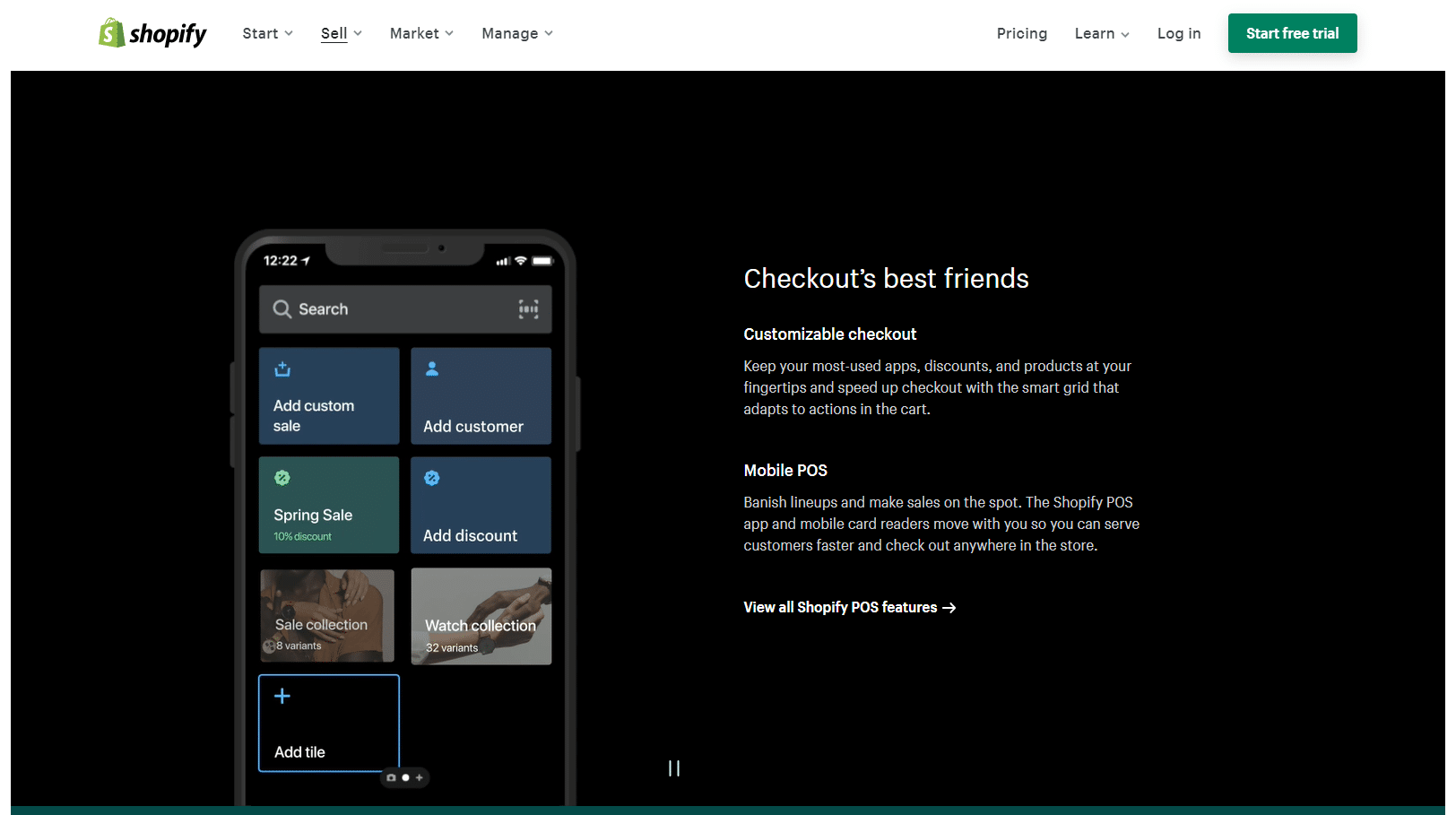Click the Add discount tile

coord(481,505)
